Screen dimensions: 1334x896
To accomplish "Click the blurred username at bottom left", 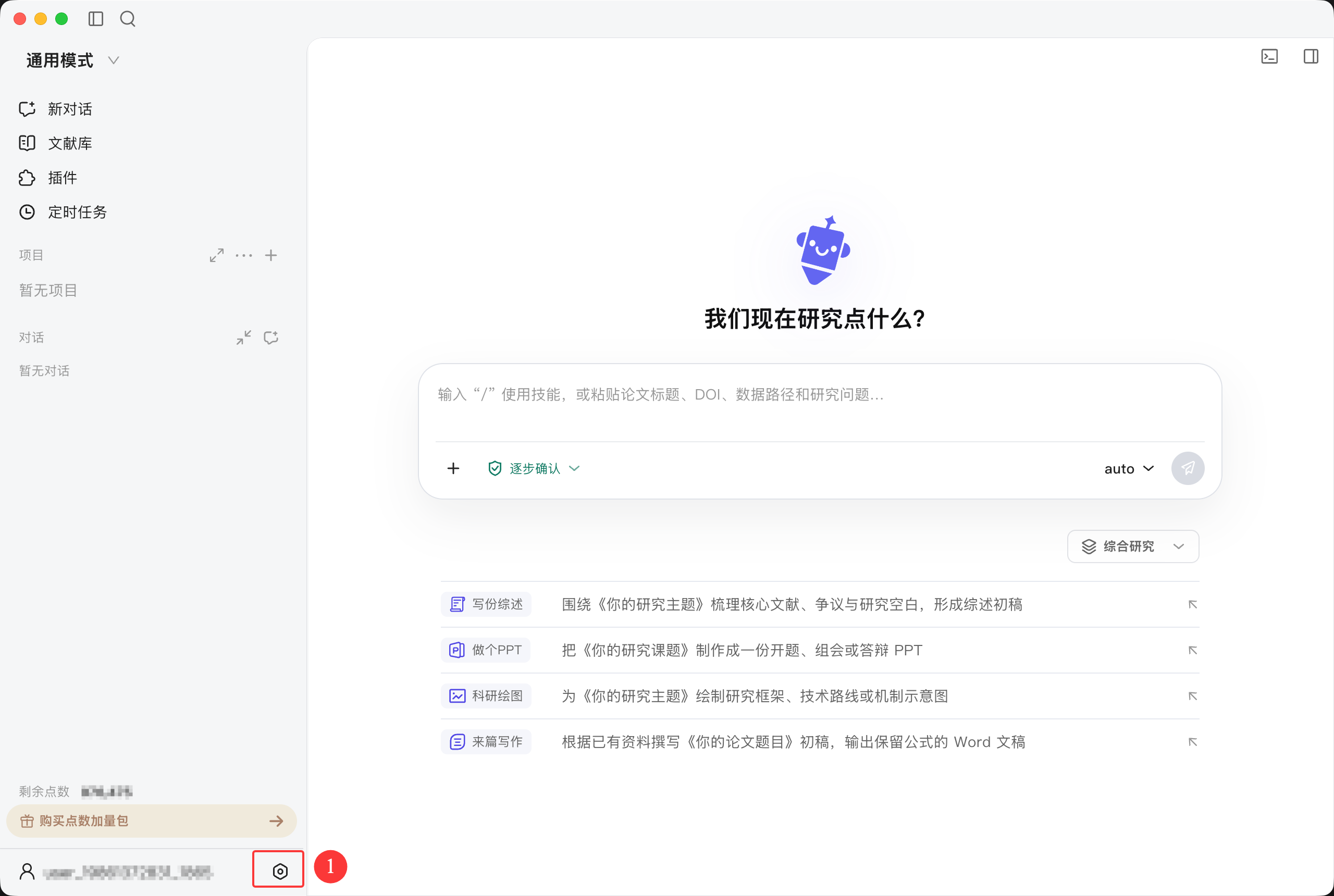I will 128,872.
